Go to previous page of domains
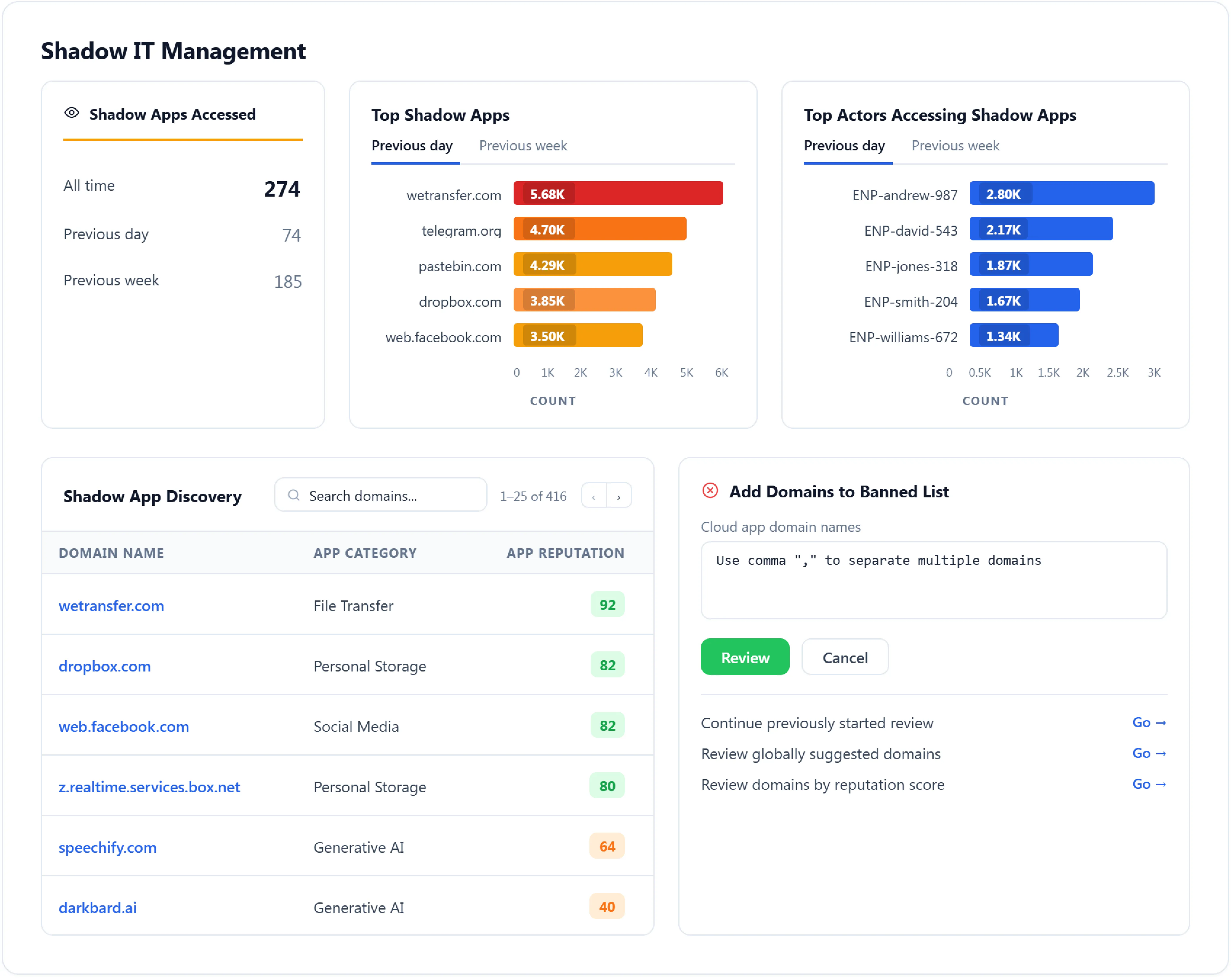1231x980 pixels. [594, 496]
